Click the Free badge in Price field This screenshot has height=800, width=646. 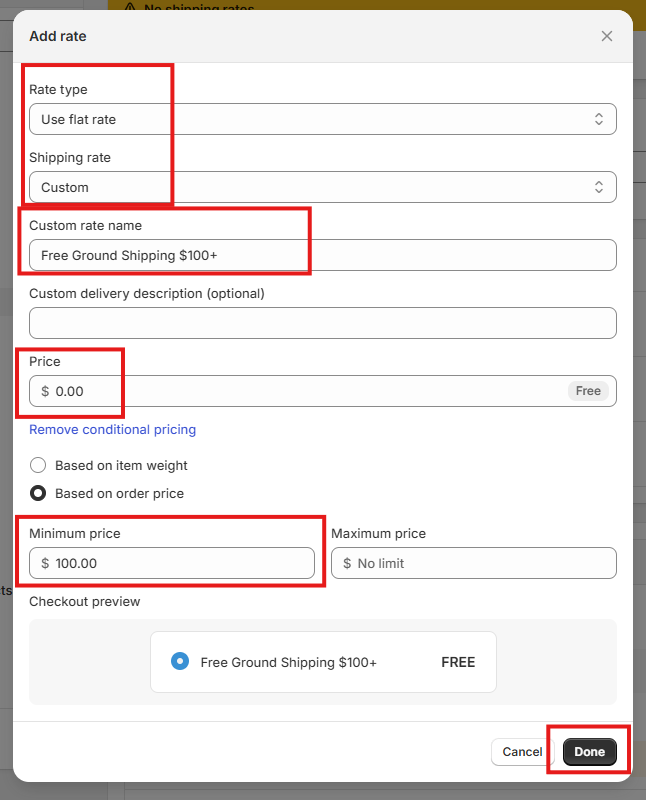pyautogui.click(x=588, y=391)
